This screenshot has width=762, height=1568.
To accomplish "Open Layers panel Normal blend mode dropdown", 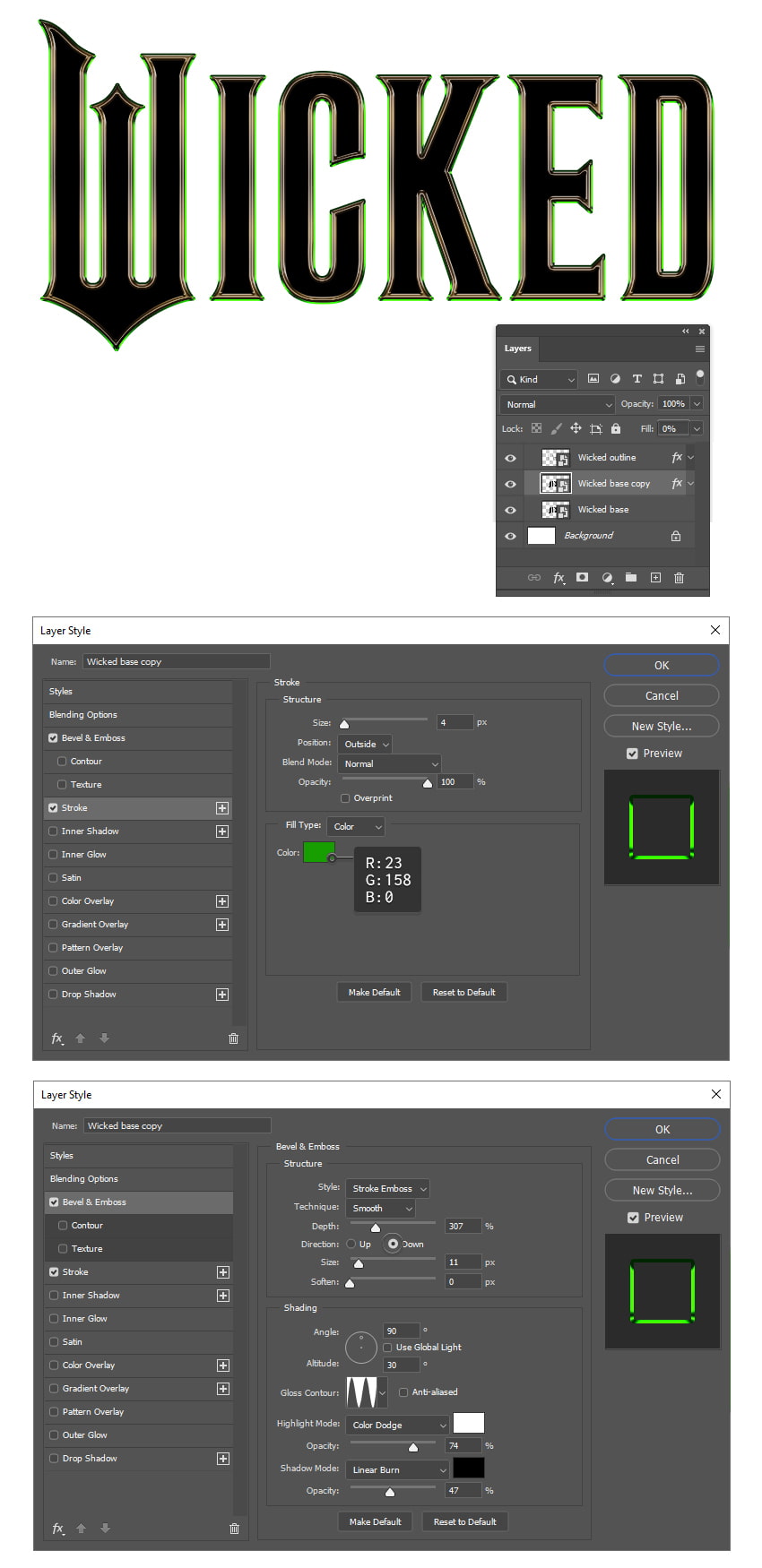I will (x=558, y=404).
